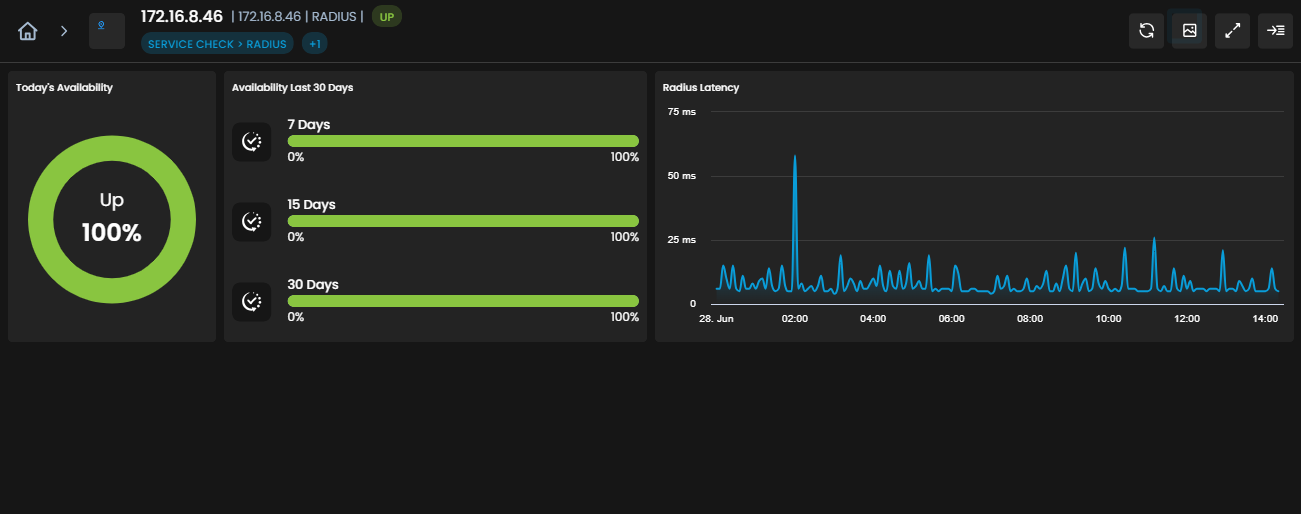This screenshot has width=1301, height=514.
Task: Select the SERVICE CHECK > RADIUS tag
Action: pyautogui.click(x=217, y=44)
